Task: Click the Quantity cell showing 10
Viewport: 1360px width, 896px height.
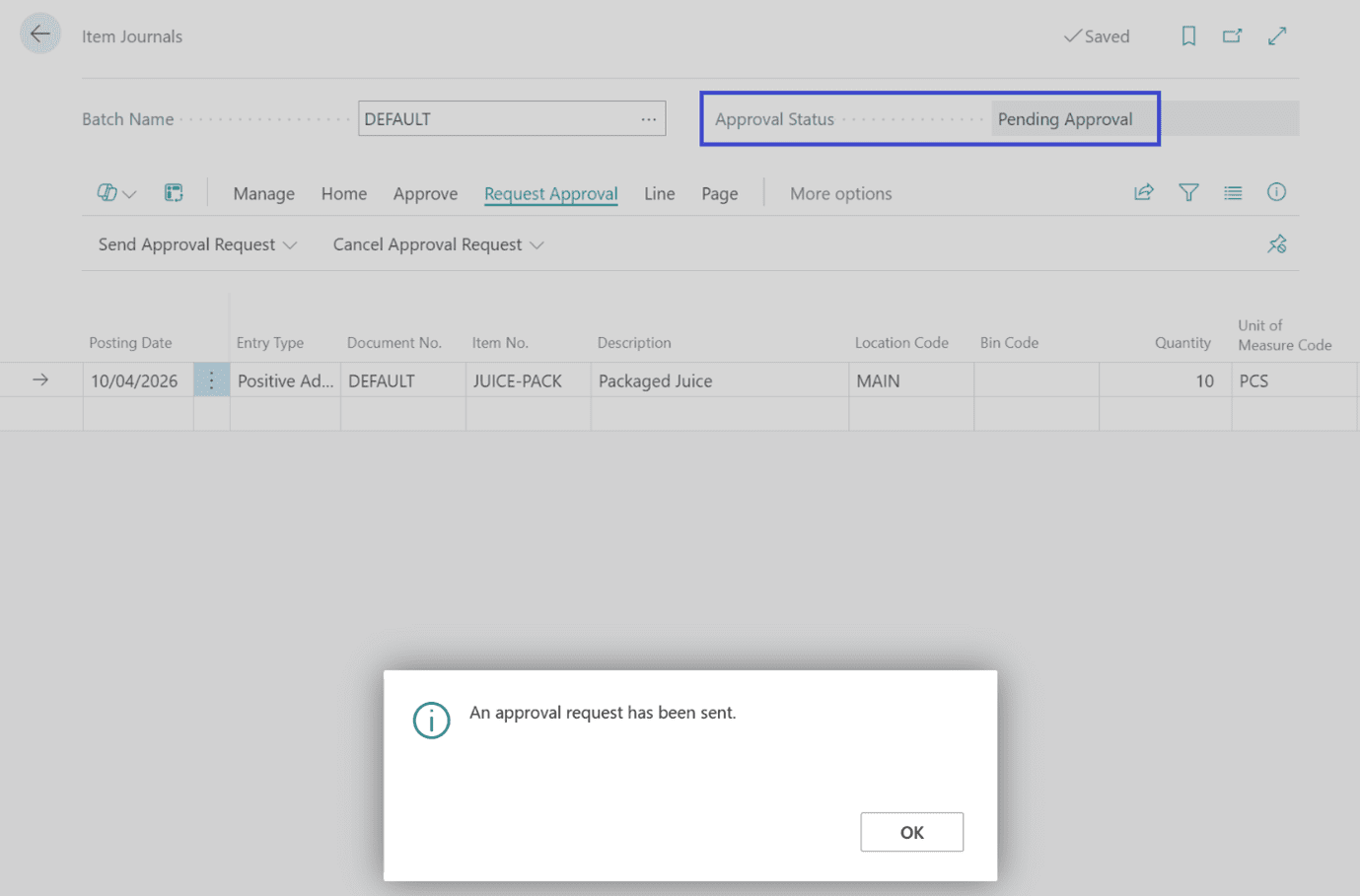Action: click(x=1164, y=380)
